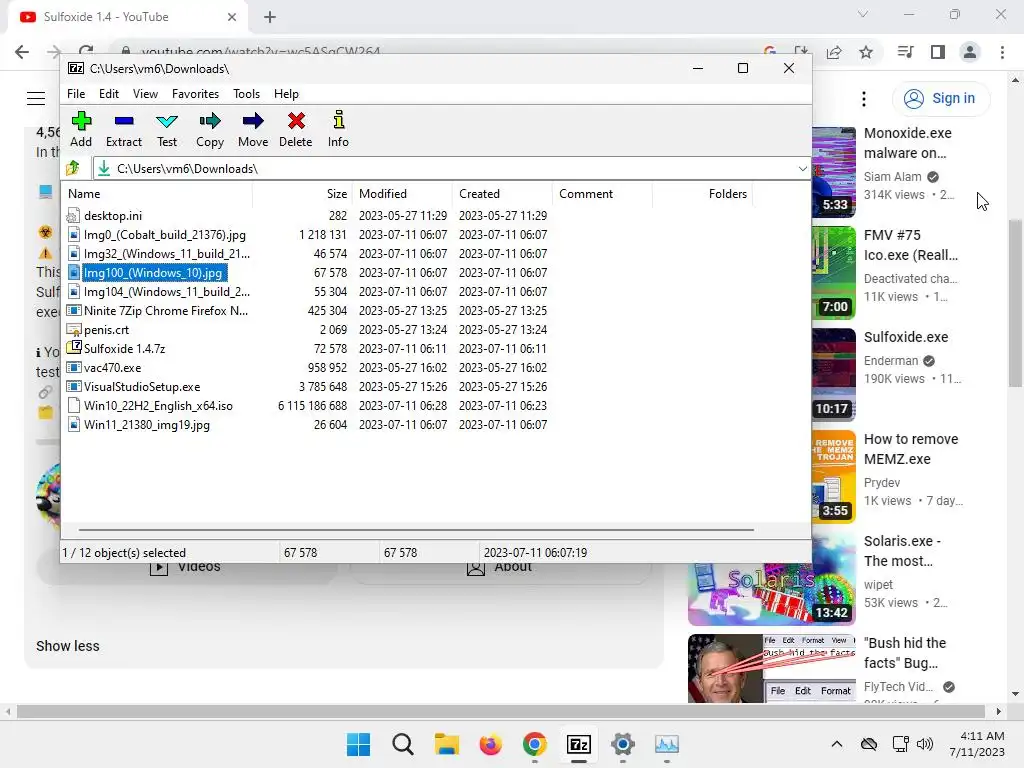Image resolution: width=1024 pixels, height=768 pixels.
Task: Close the Sulfoxide 1.4 YouTube tab
Action: coord(232,17)
